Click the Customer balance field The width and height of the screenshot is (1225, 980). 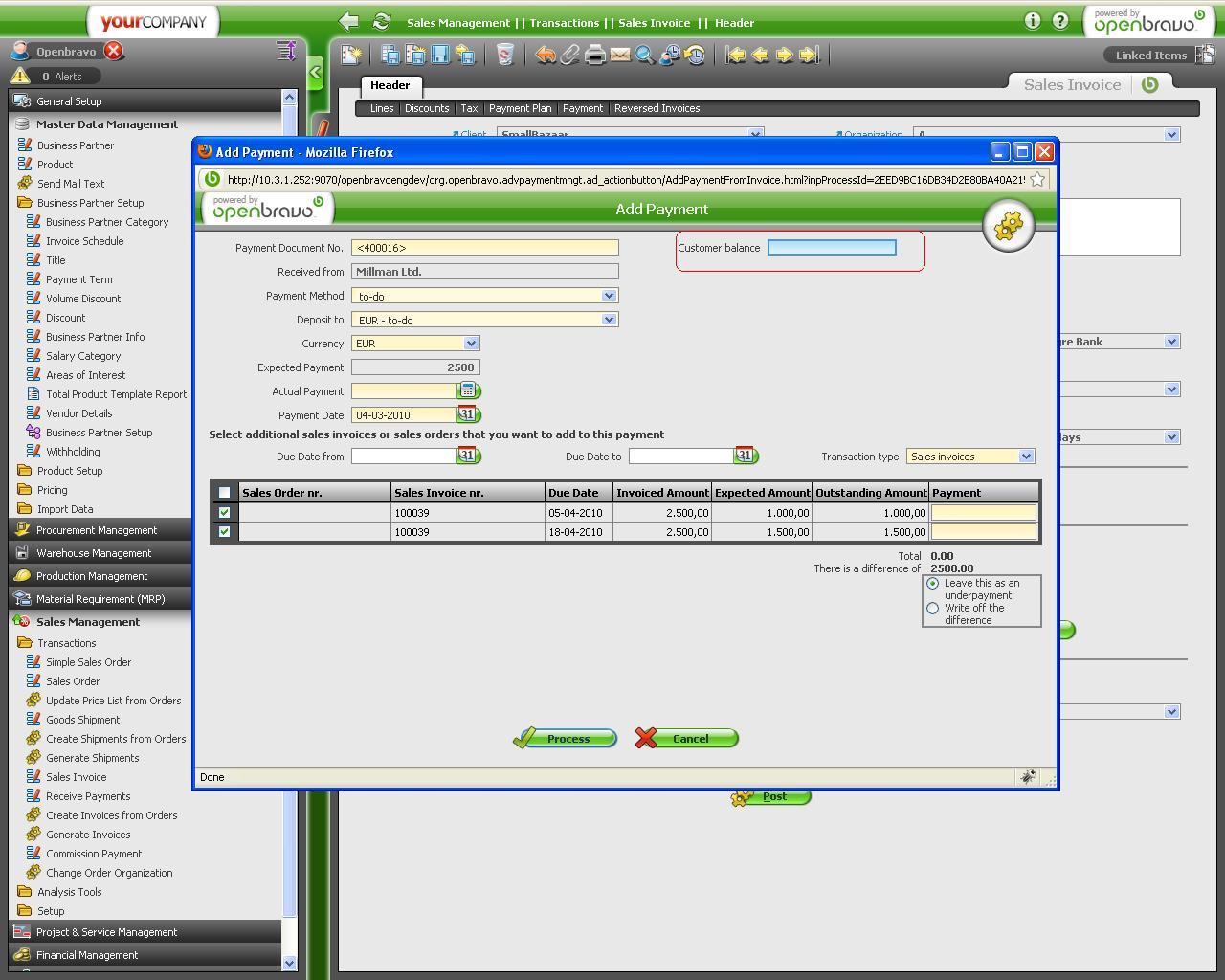click(832, 248)
